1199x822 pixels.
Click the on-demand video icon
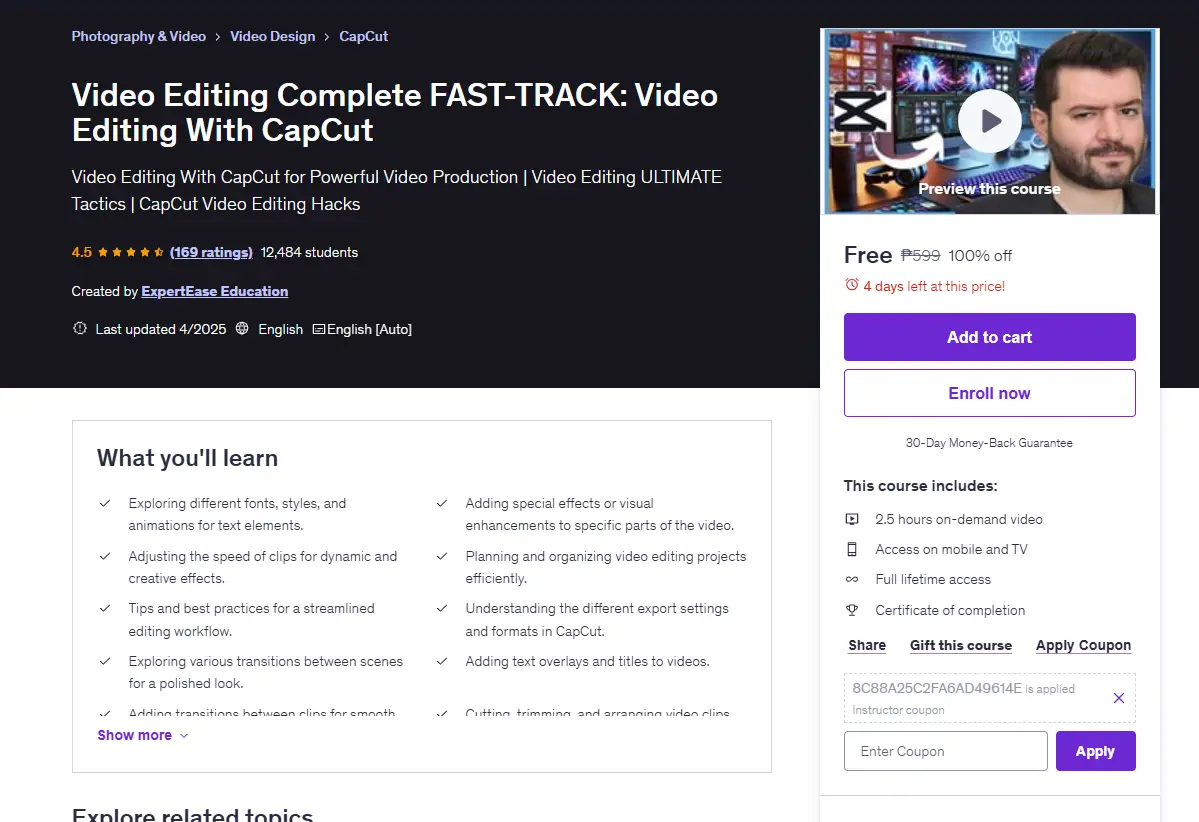pyautogui.click(x=852, y=519)
